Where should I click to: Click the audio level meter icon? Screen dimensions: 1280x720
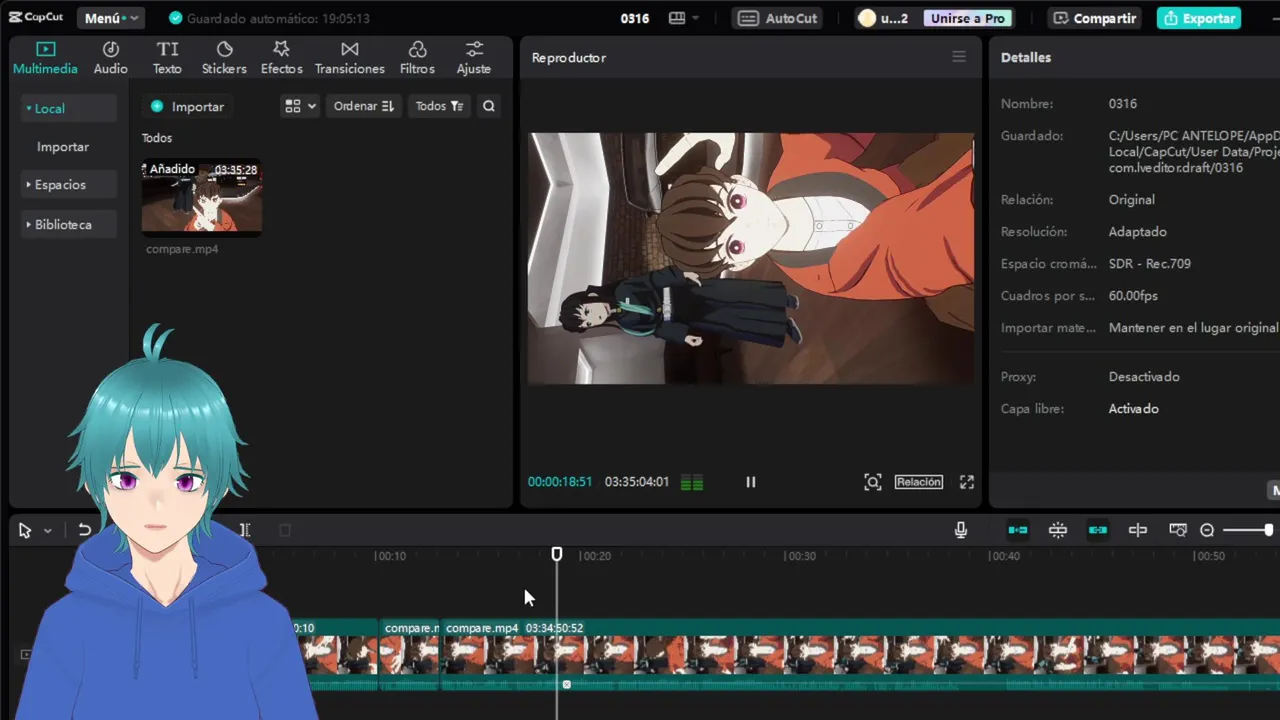(x=692, y=482)
